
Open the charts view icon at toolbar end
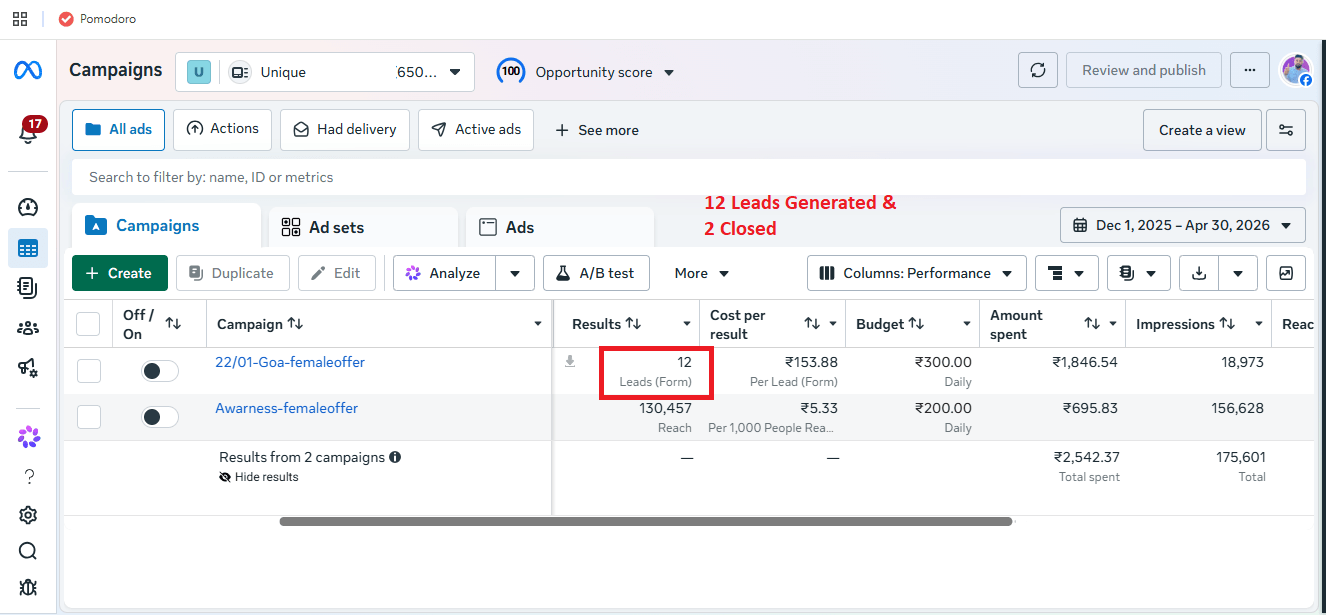pyautogui.click(x=1286, y=273)
